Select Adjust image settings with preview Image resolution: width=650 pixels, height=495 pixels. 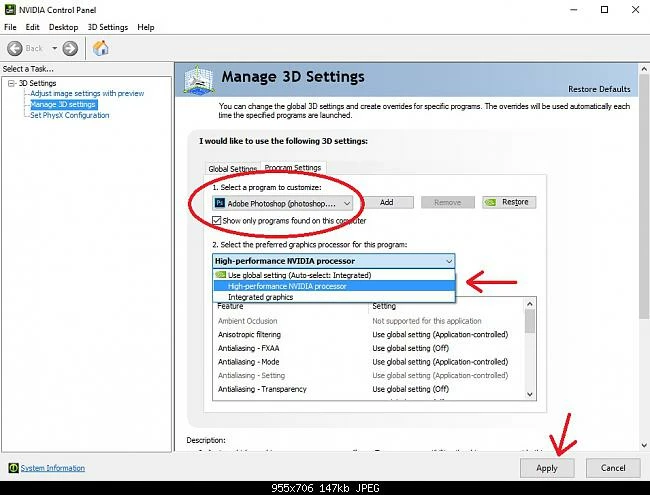point(87,93)
